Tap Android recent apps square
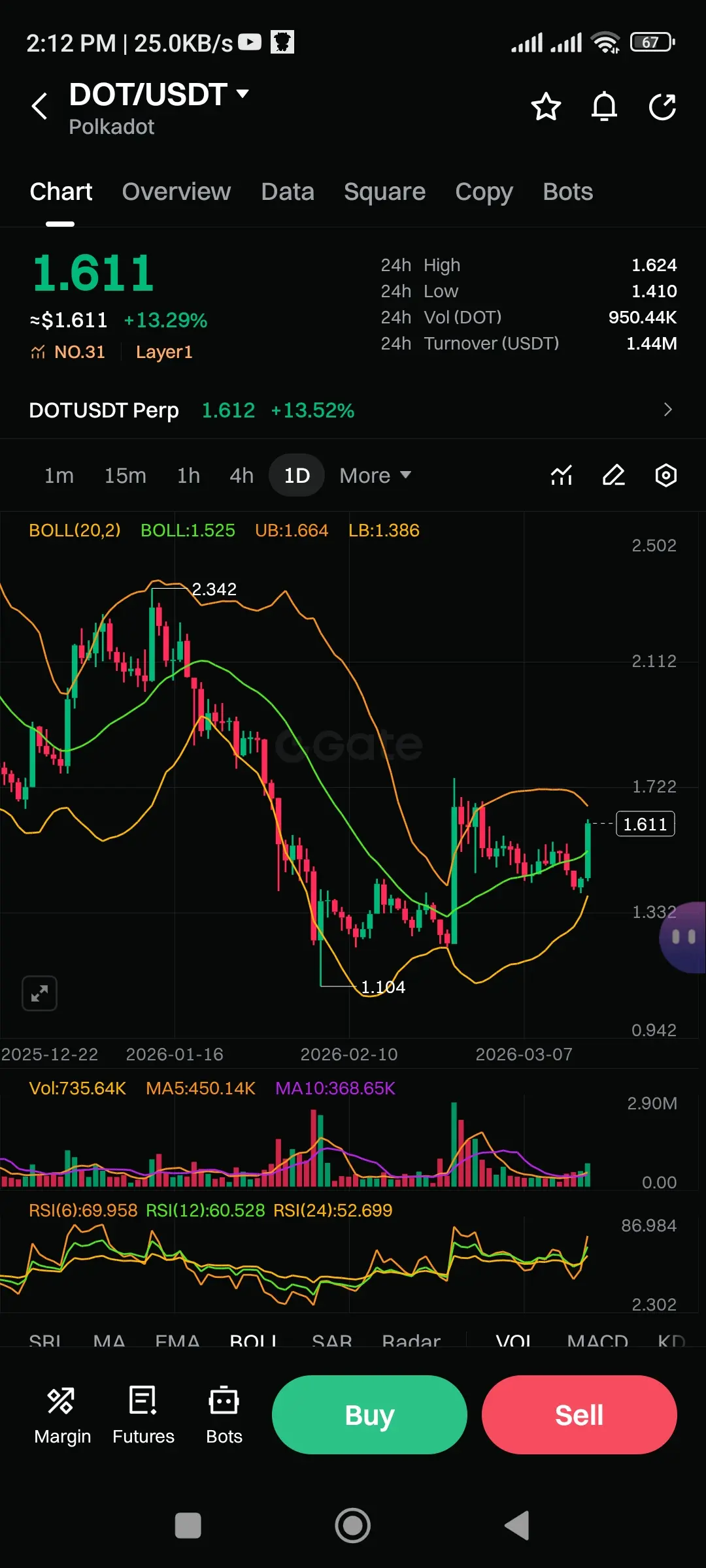This screenshot has height=1568, width=706. [x=188, y=1526]
